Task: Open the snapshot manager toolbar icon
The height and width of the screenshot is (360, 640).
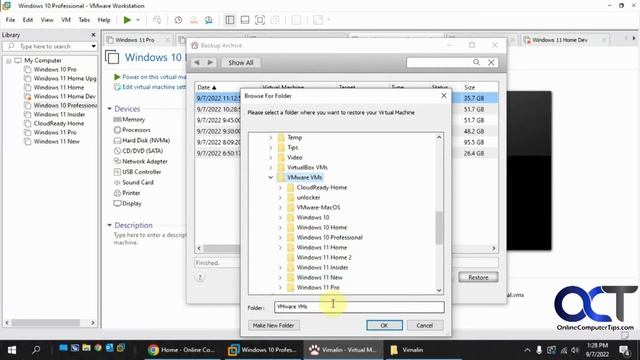Action: (209, 20)
